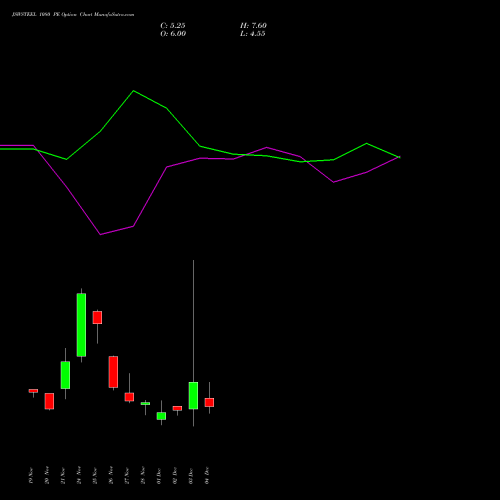Image resolution: width=500 pixels, height=500 pixels.
Task: Click the red candle for 20 Nov
Action: (49, 401)
